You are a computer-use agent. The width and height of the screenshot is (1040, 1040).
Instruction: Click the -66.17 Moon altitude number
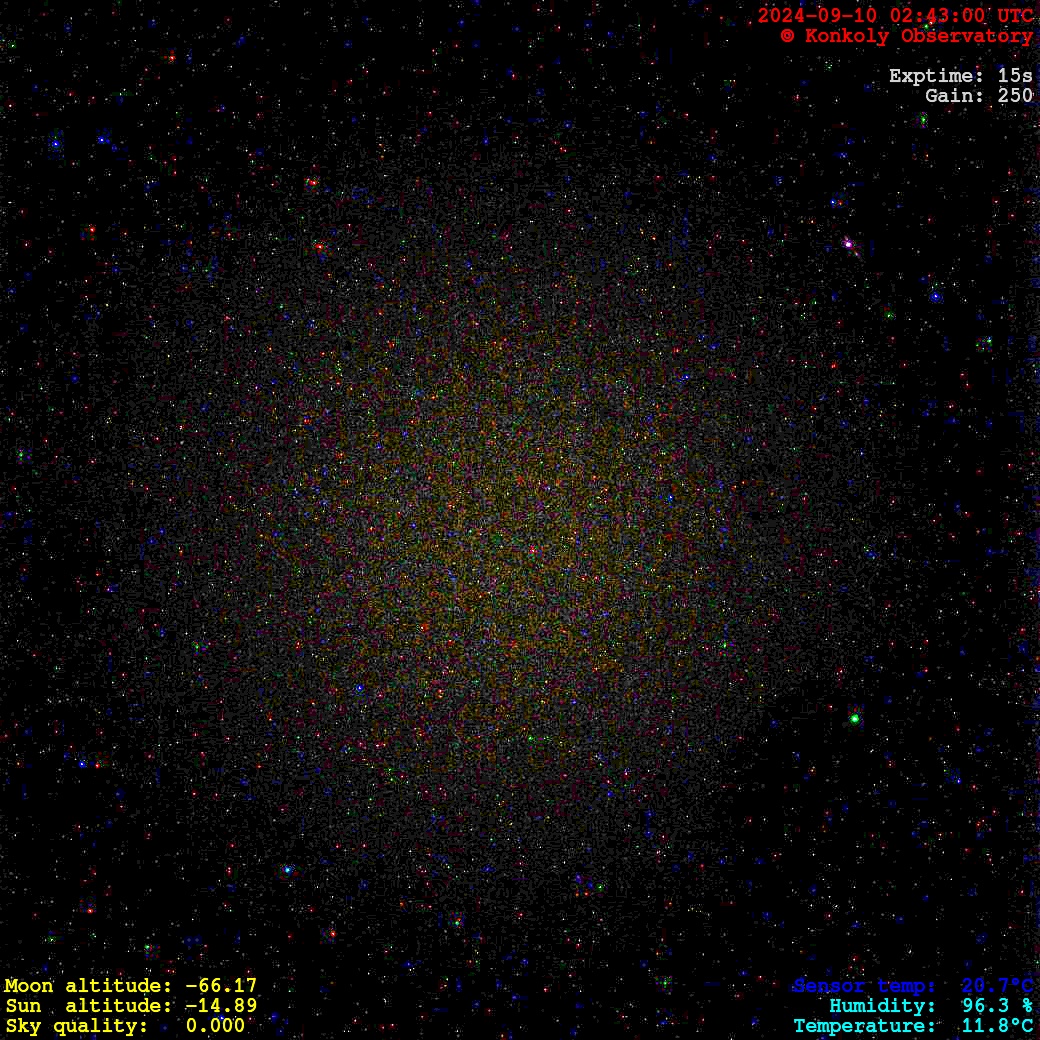click(x=221, y=986)
